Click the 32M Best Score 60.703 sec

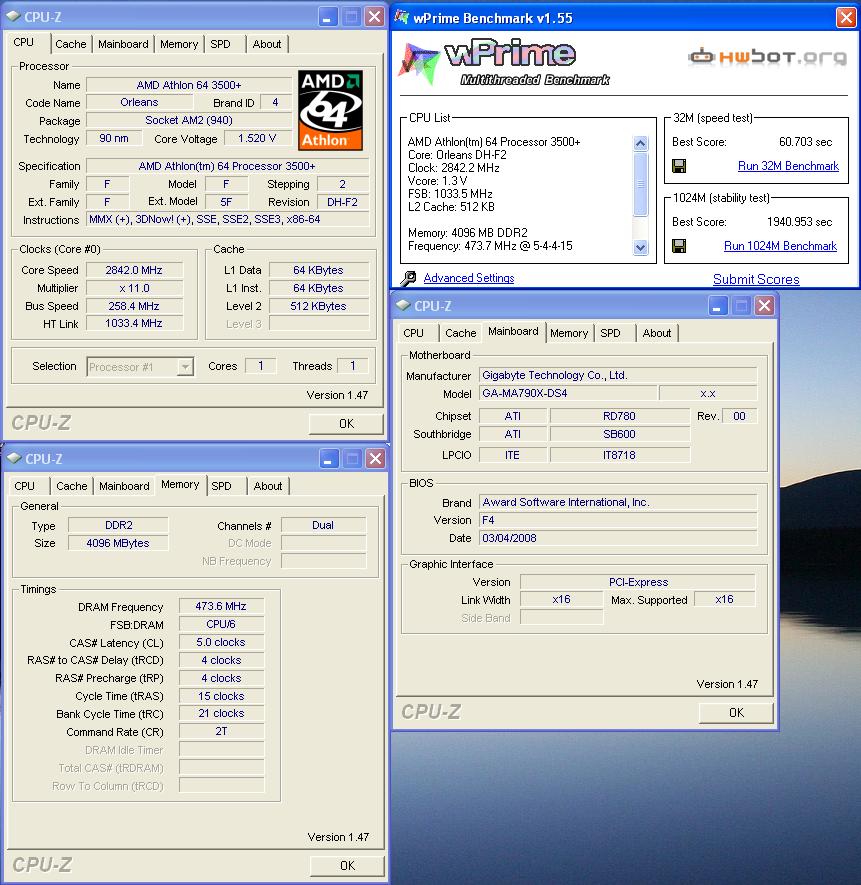[x=806, y=142]
